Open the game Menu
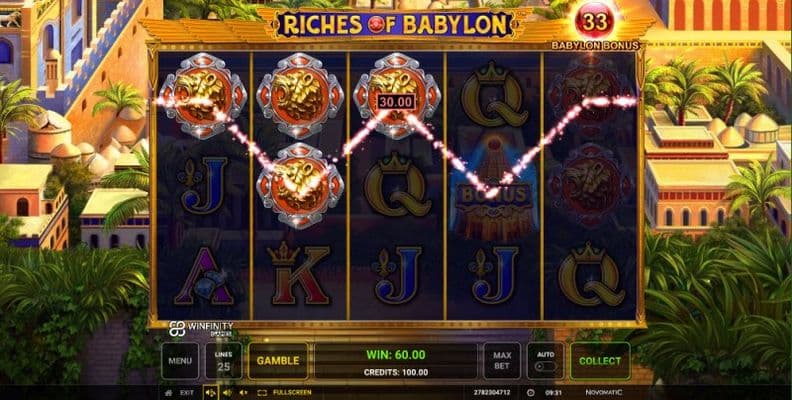Image resolution: width=792 pixels, height=400 pixels. coord(180,361)
